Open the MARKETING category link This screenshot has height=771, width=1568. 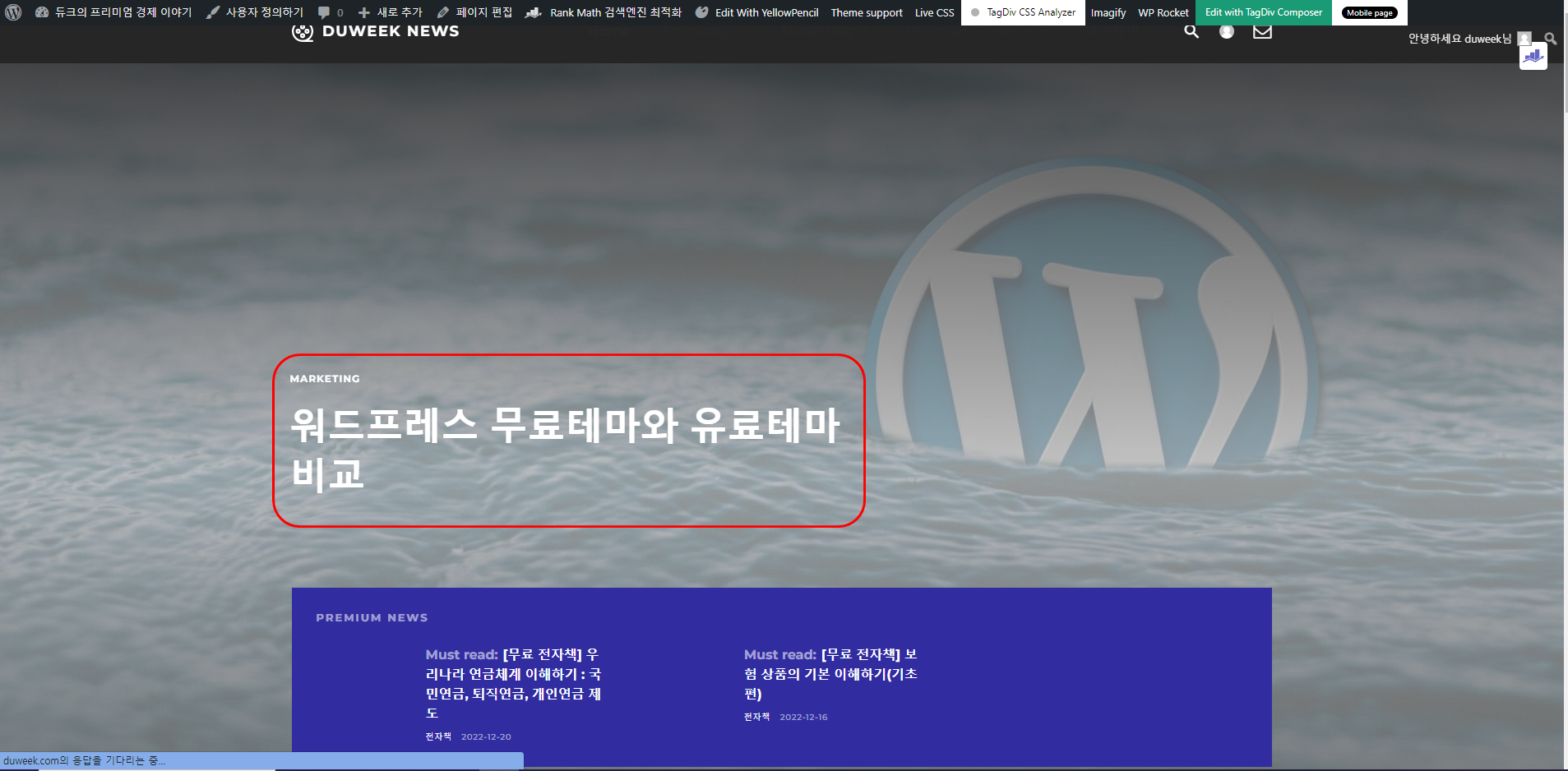pyautogui.click(x=325, y=379)
